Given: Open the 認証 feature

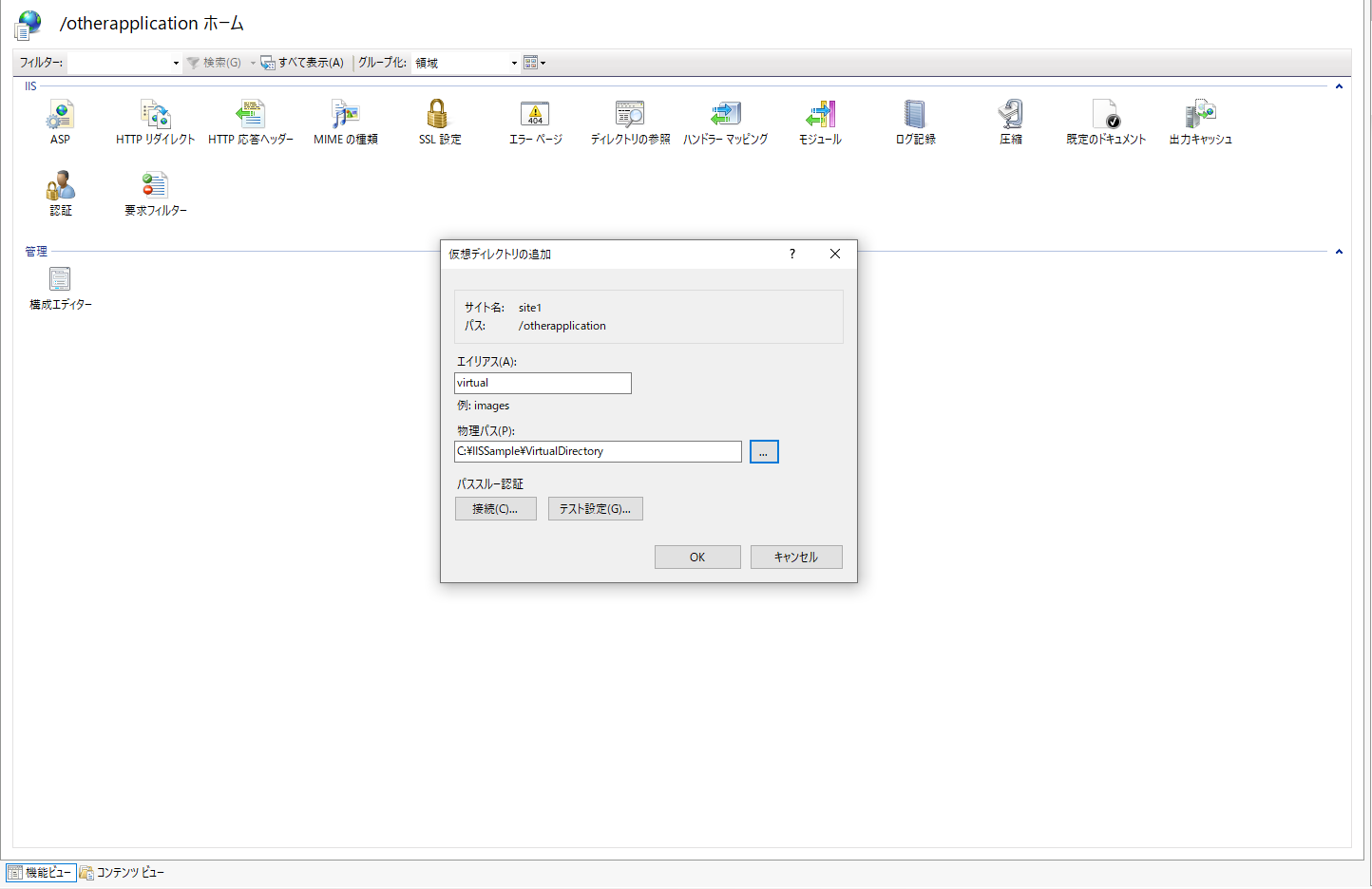Looking at the screenshot, I should 60,194.
